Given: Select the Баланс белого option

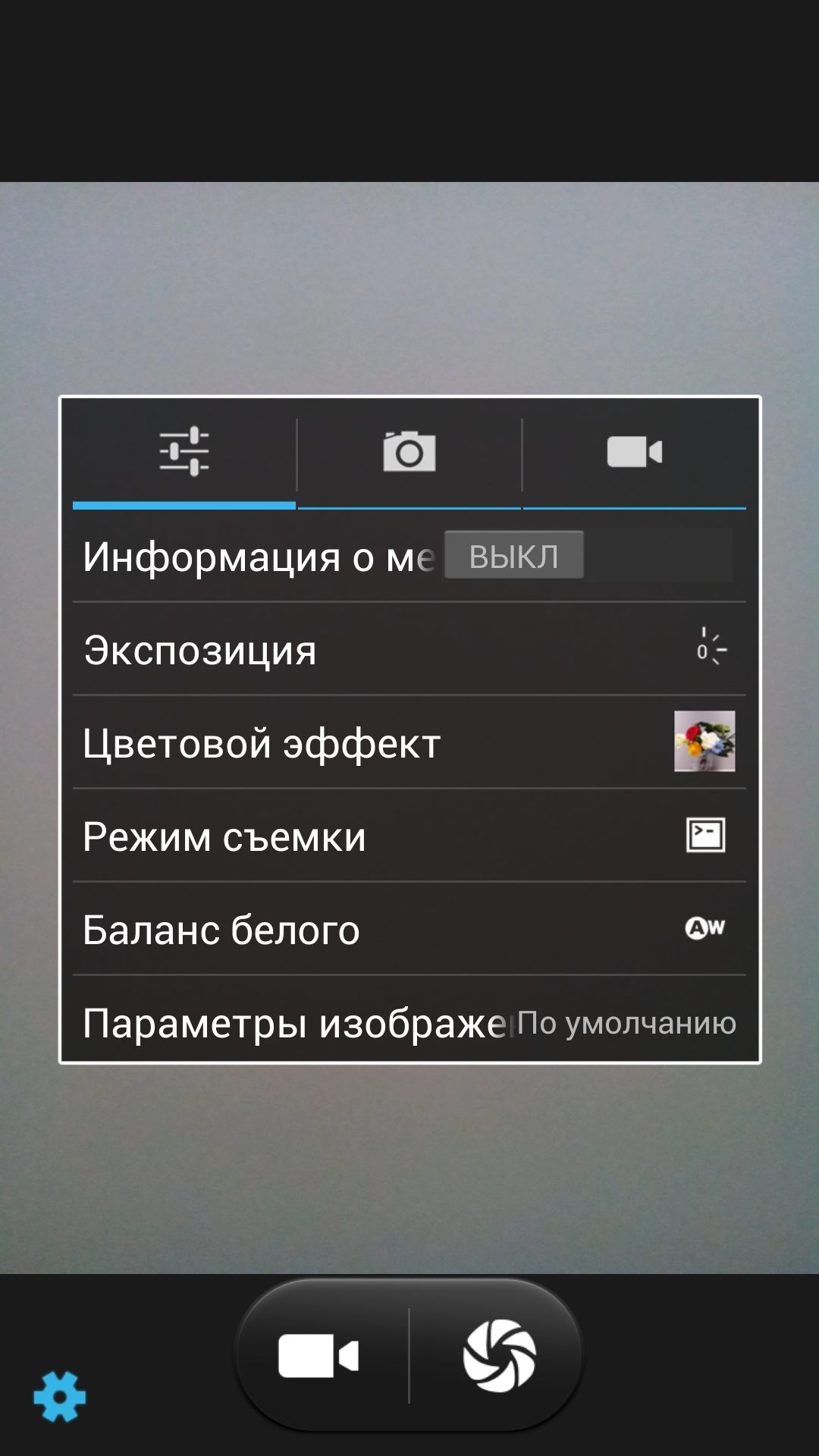Looking at the screenshot, I should click(x=409, y=929).
